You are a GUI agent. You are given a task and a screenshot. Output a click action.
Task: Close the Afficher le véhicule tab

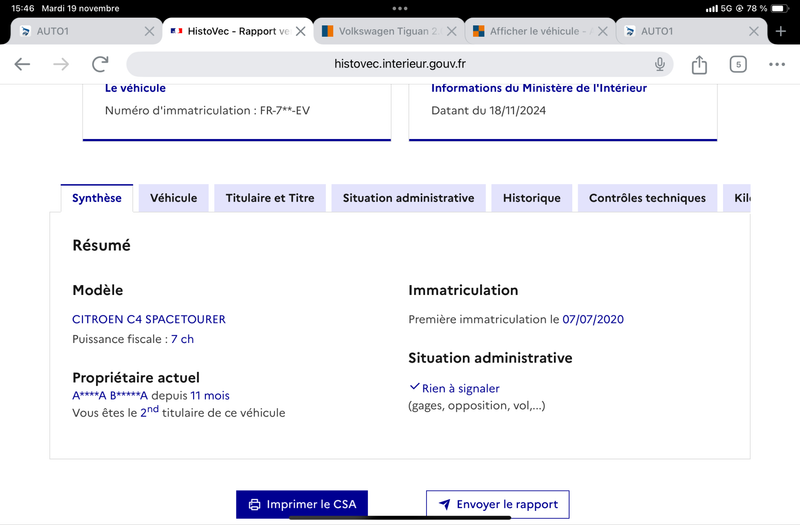(x=603, y=32)
